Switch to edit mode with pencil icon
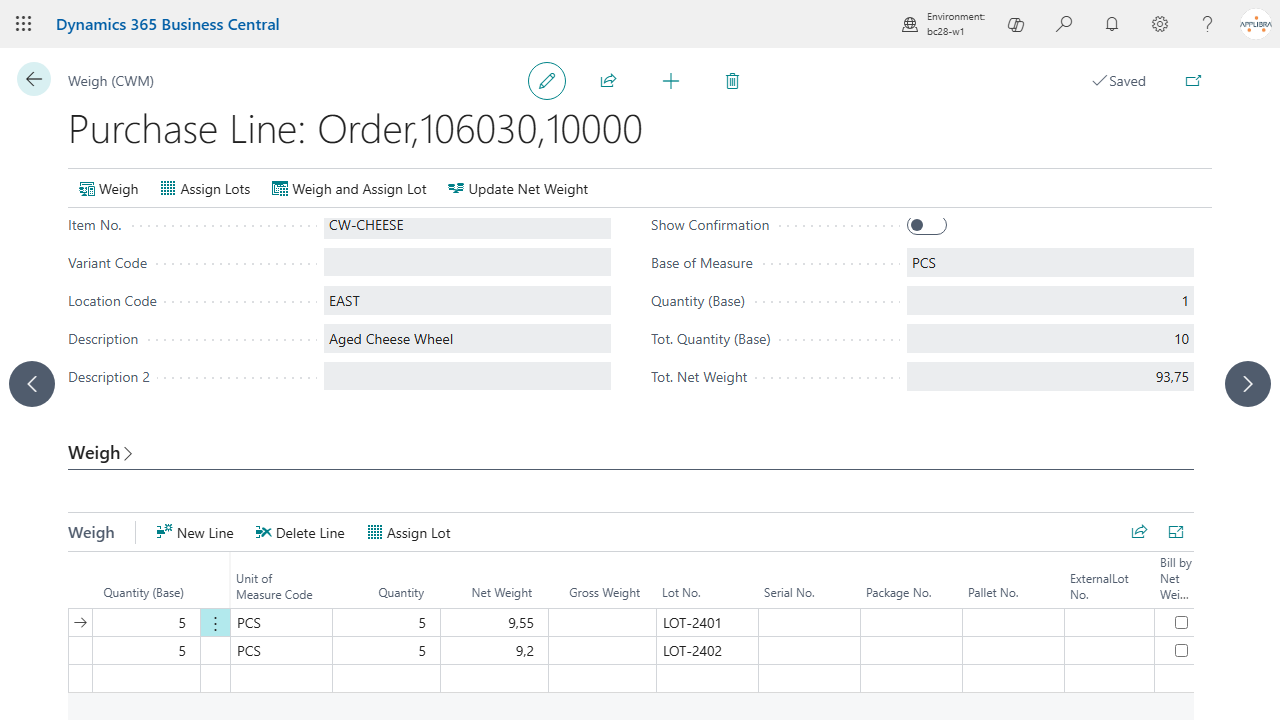1280x720 pixels. (547, 81)
